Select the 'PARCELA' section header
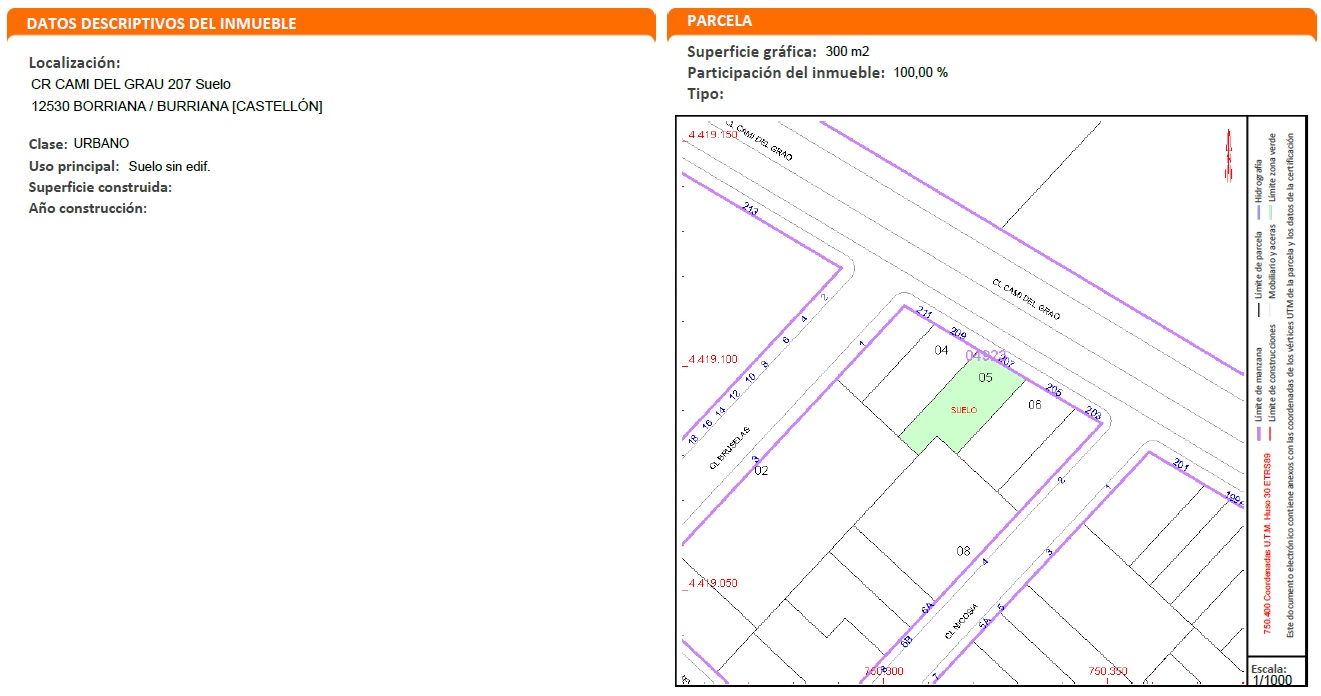The width and height of the screenshot is (1321, 696). [x=720, y=21]
